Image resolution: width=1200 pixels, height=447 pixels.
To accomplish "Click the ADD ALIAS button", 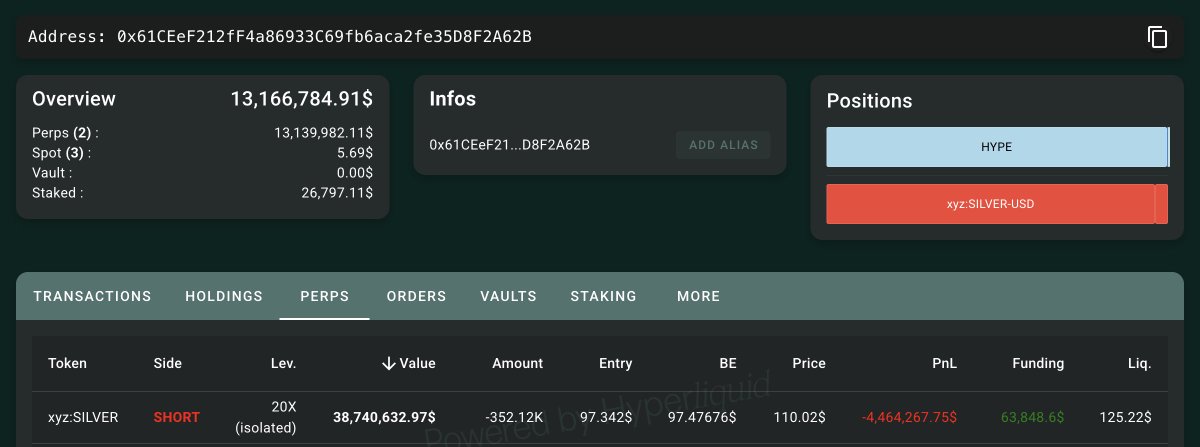I will (x=723, y=145).
